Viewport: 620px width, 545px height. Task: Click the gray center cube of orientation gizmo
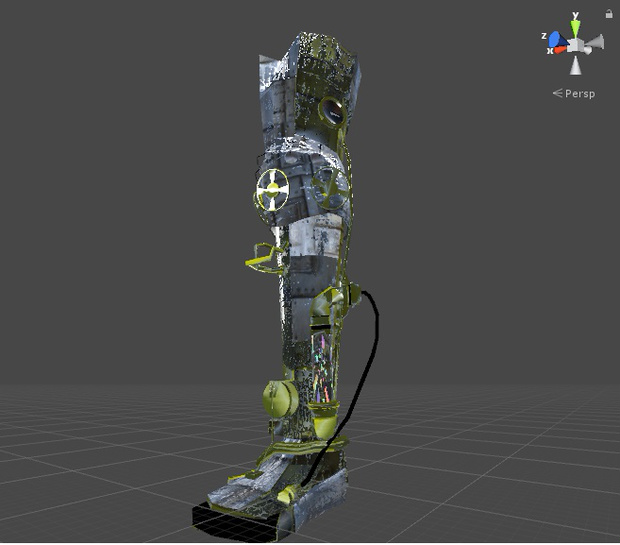pos(575,45)
